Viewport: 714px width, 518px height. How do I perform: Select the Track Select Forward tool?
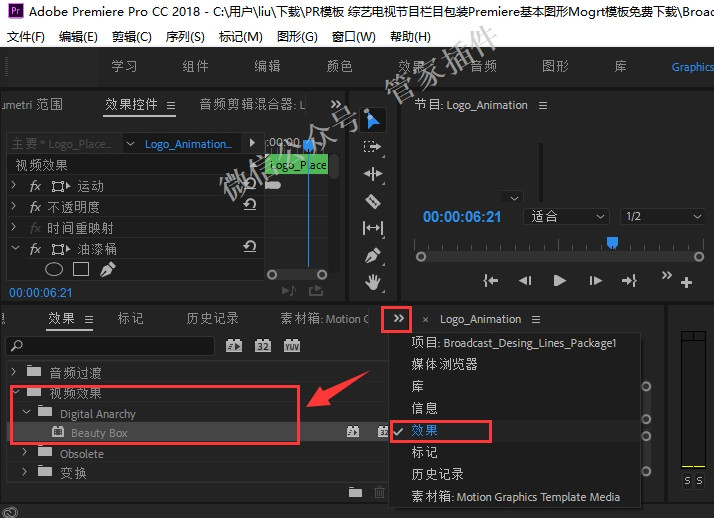pyautogui.click(x=372, y=147)
